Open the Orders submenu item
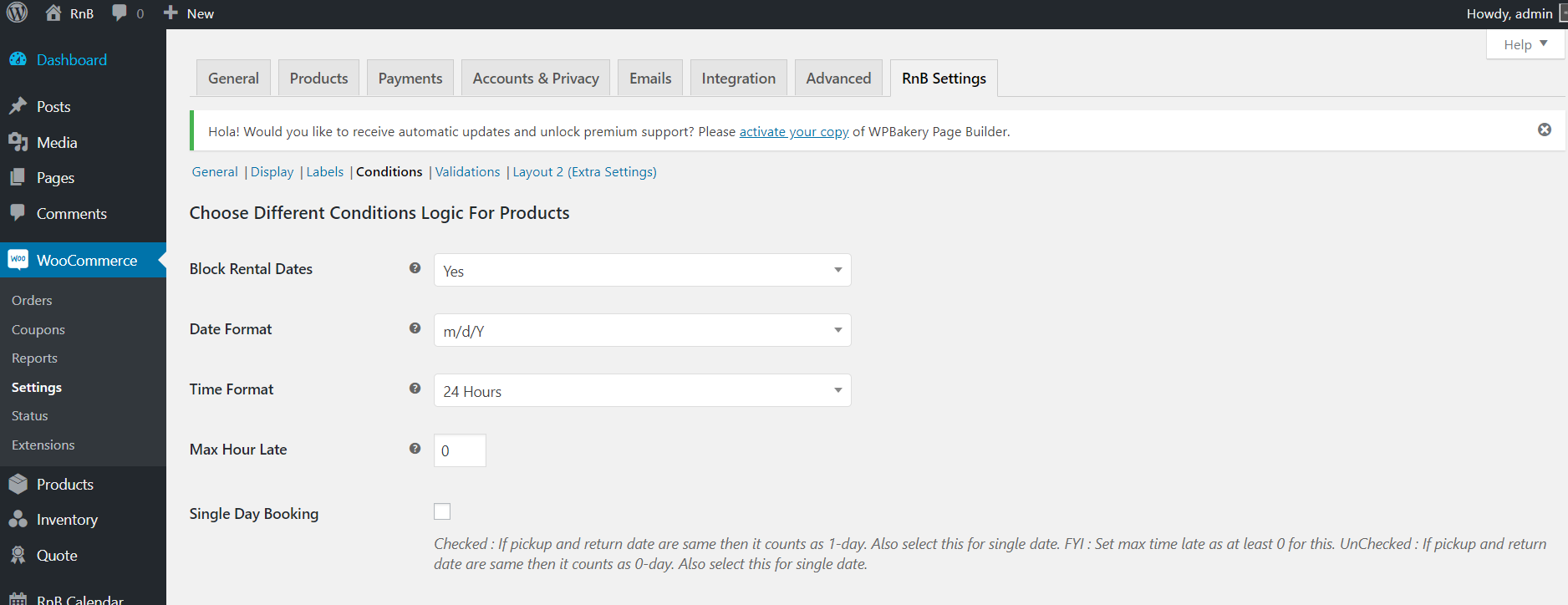 (32, 300)
